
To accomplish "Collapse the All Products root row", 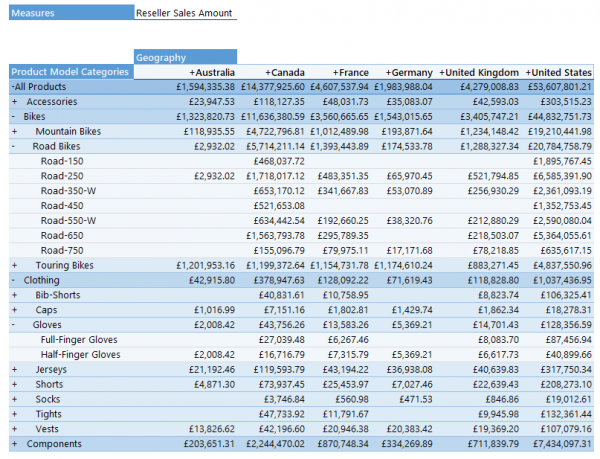I will [x=13, y=87].
